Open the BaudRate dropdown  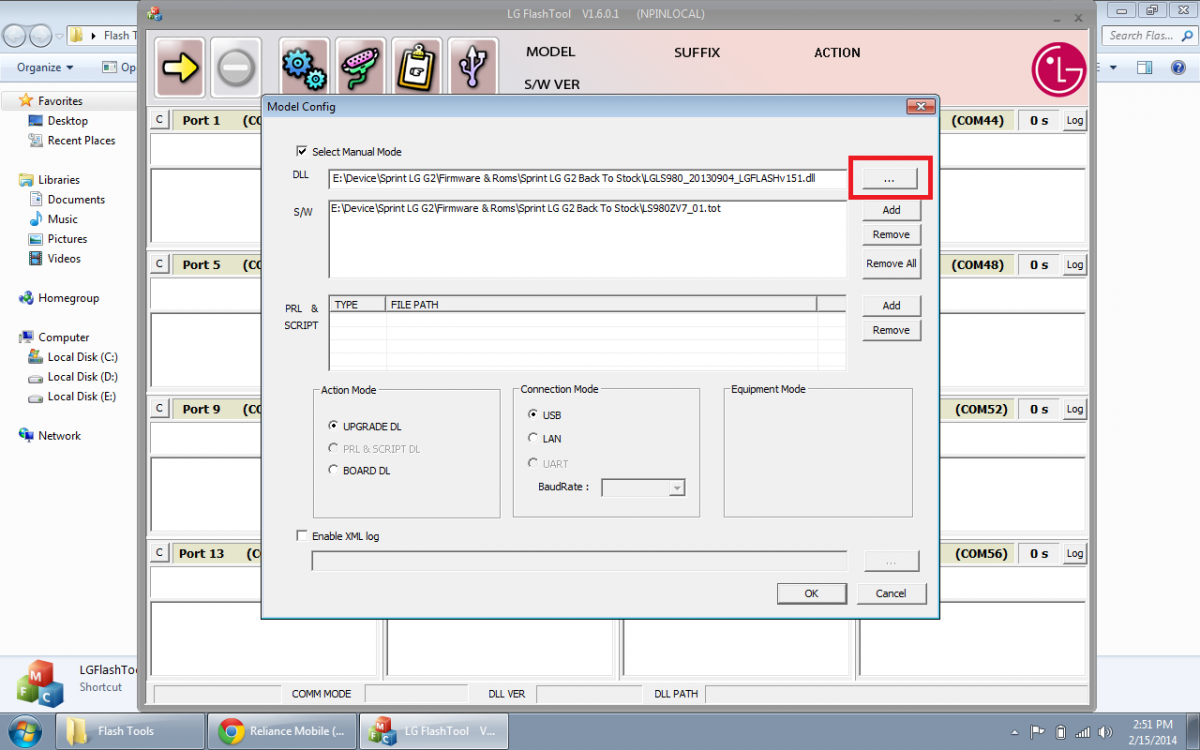[x=677, y=488]
